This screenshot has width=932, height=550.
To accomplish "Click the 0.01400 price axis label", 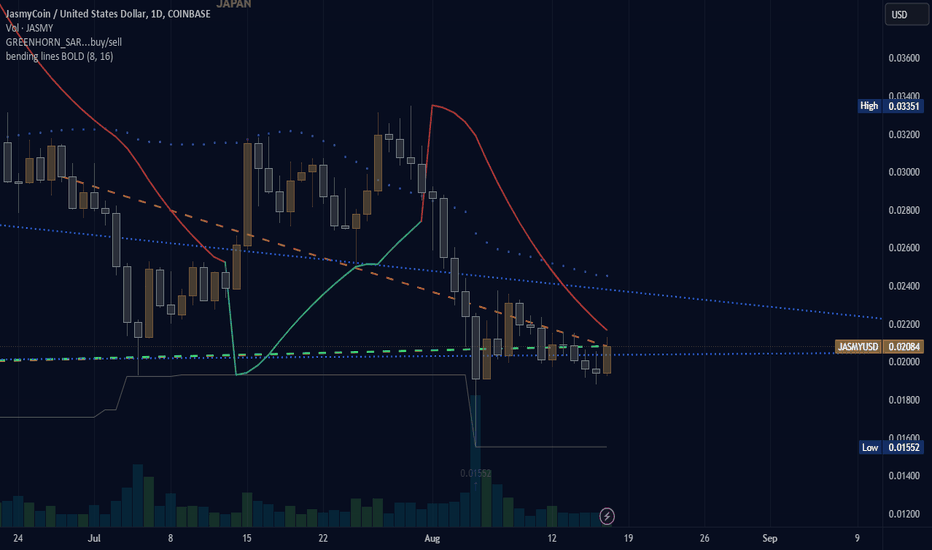I will pos(904,476).
